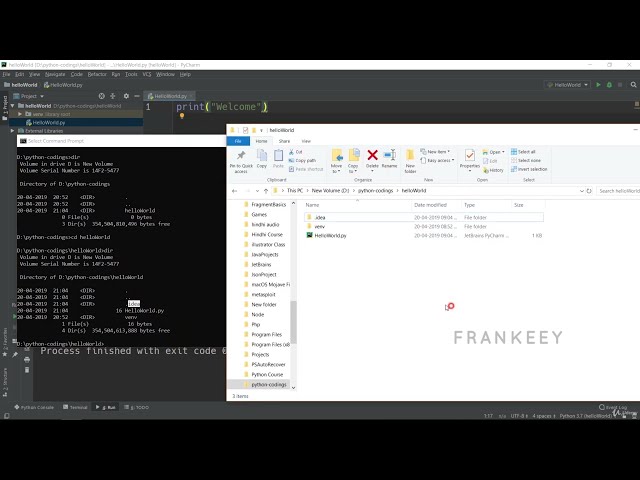The height and width of the screenshot is (480, 640).
Task: Open the Copy to dropdown in Explorer
Action: [x=353, y=161]
